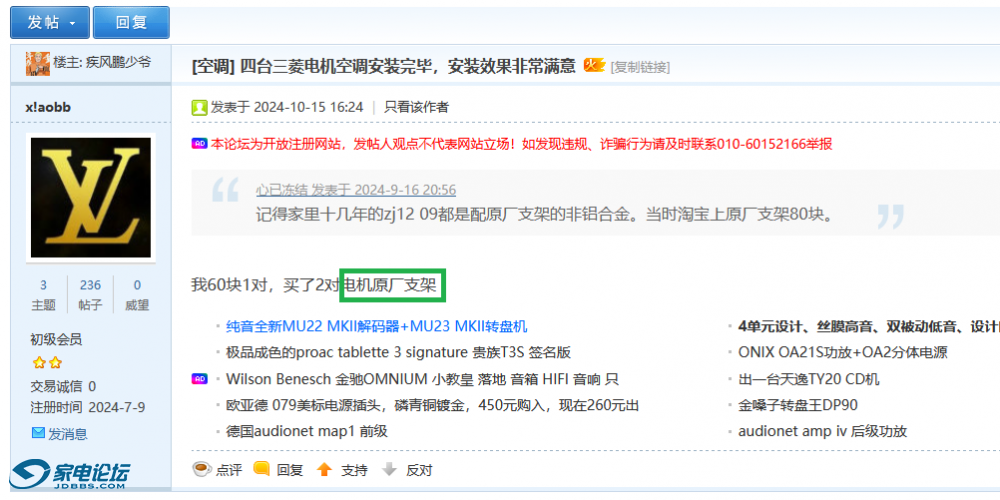This screenshot has height=500, width=1000.
Task: Click the 楼主 small avatar icon
Action: [x=37, y=63]
